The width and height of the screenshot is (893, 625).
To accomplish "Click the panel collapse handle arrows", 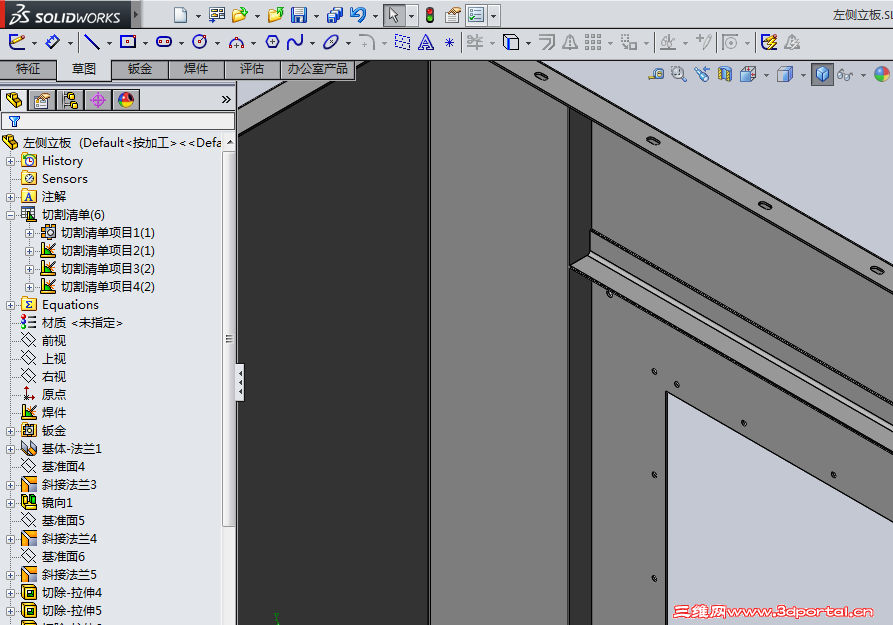I will point(240,382).
